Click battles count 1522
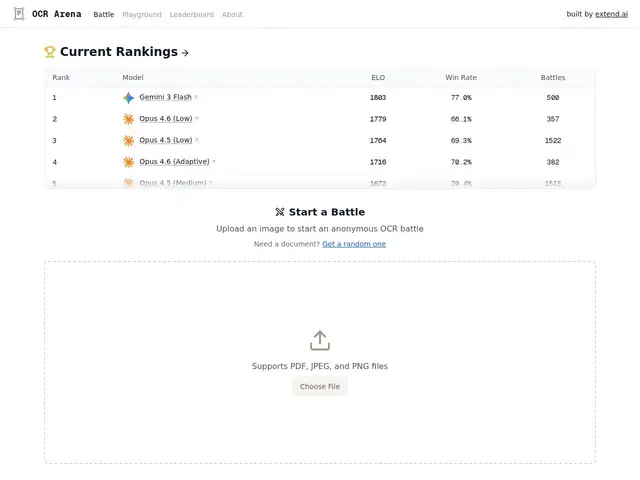This screenshot has height=480, width=640. click(x=553, y=141)
